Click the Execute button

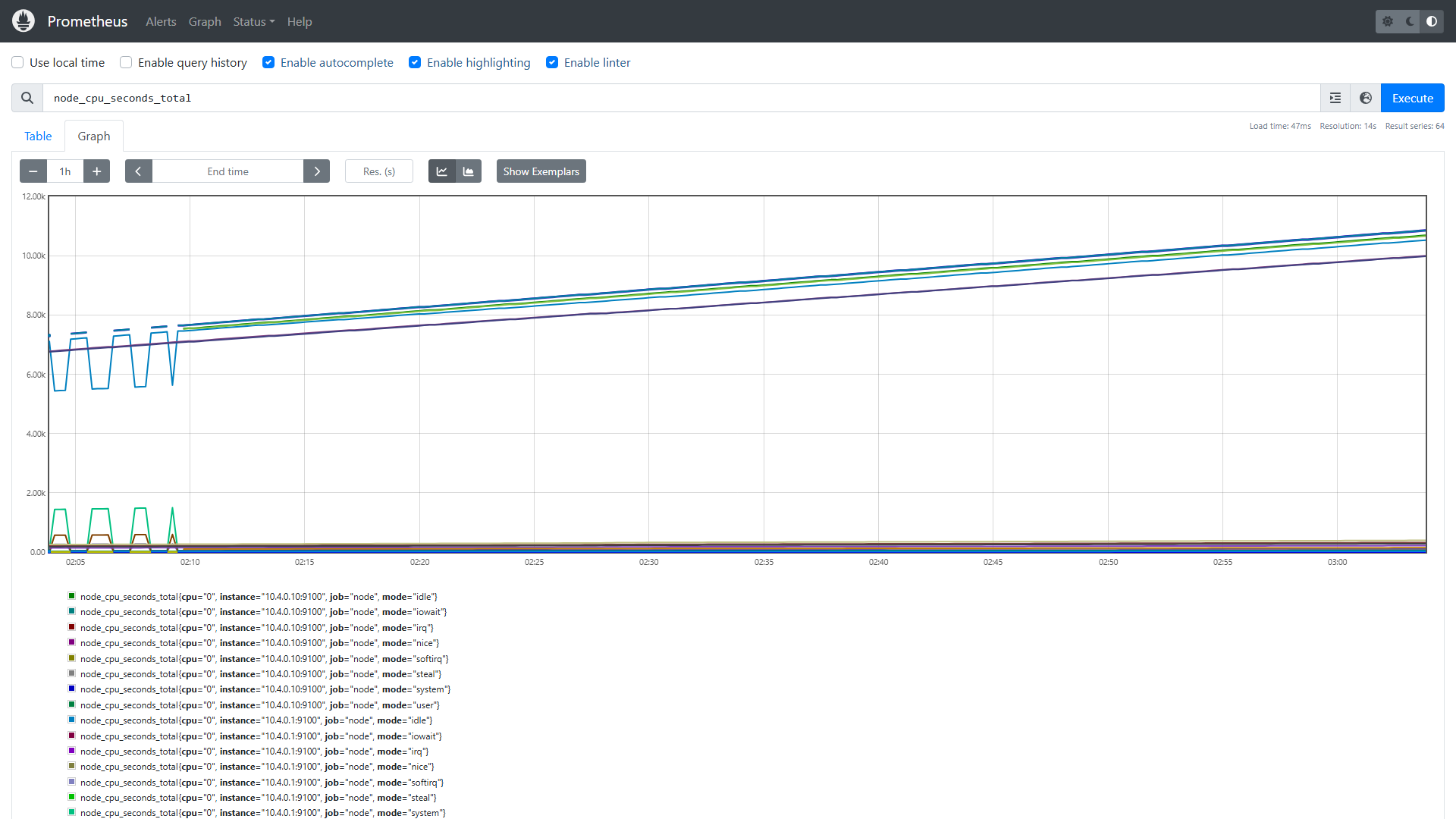(x=1413, y=98)
